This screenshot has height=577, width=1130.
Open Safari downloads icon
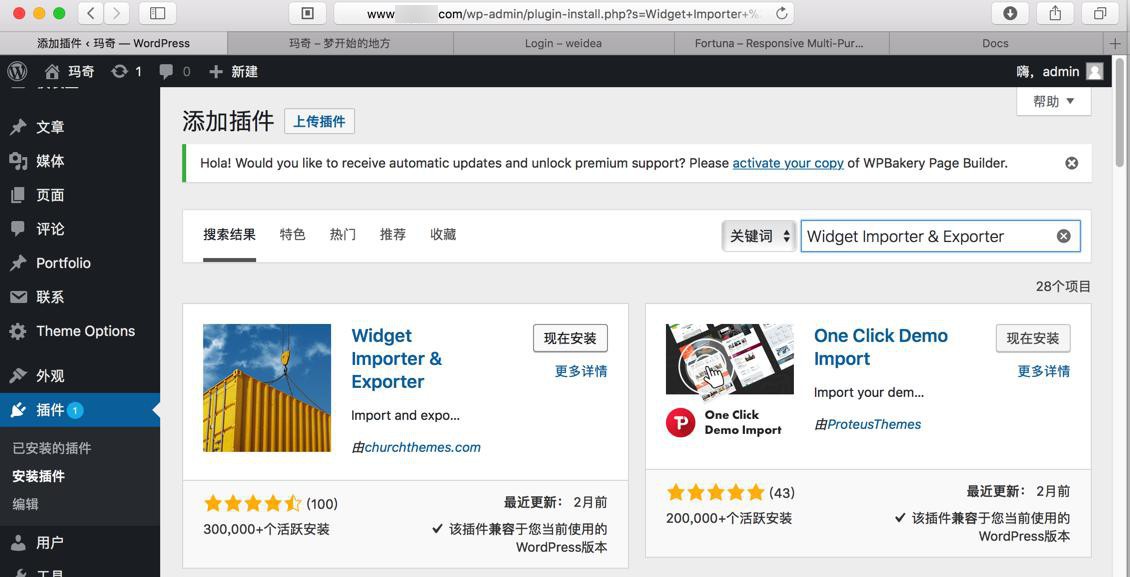click(1010, 13)
